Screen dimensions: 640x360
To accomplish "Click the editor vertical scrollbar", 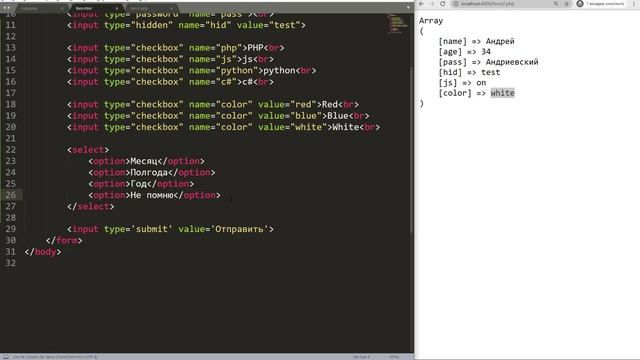I will pos(411,149).
